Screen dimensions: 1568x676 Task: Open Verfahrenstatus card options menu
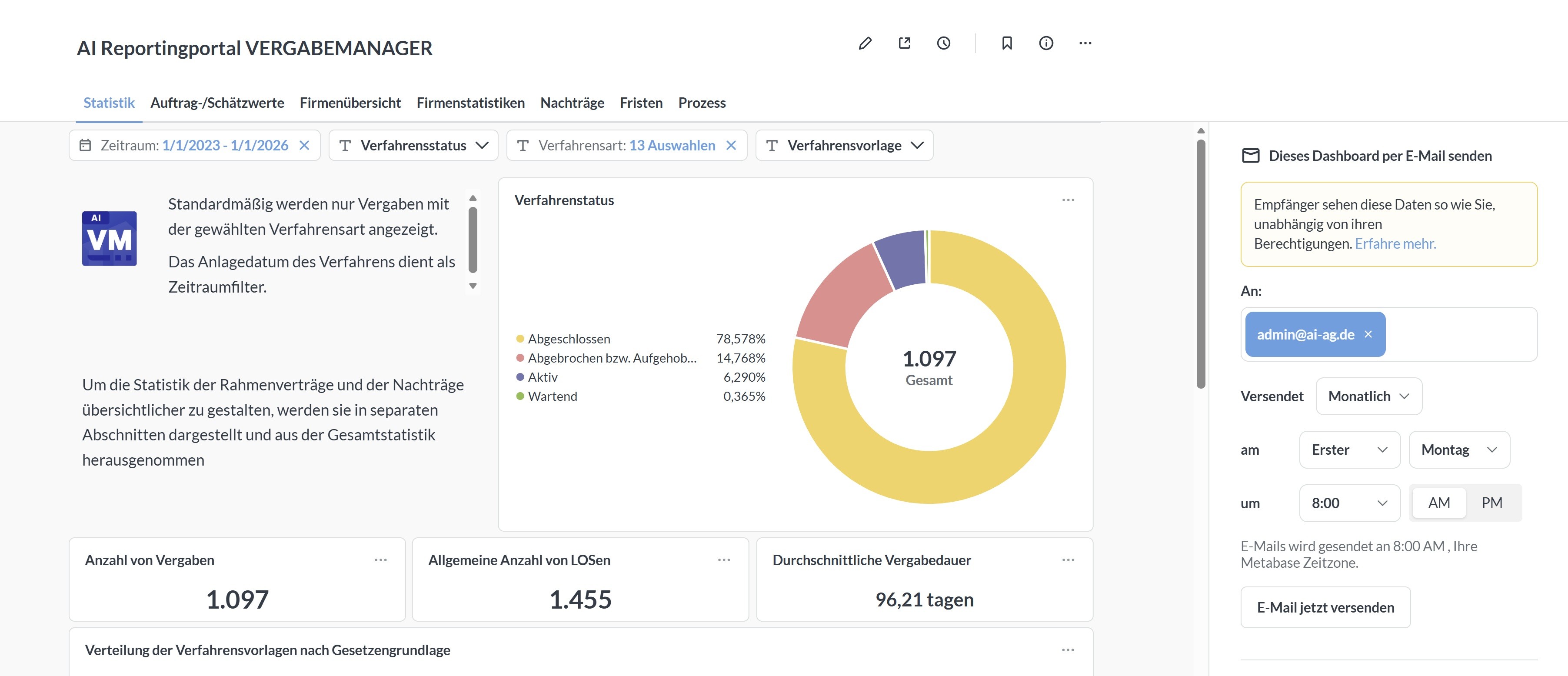tap(1068, 200)
